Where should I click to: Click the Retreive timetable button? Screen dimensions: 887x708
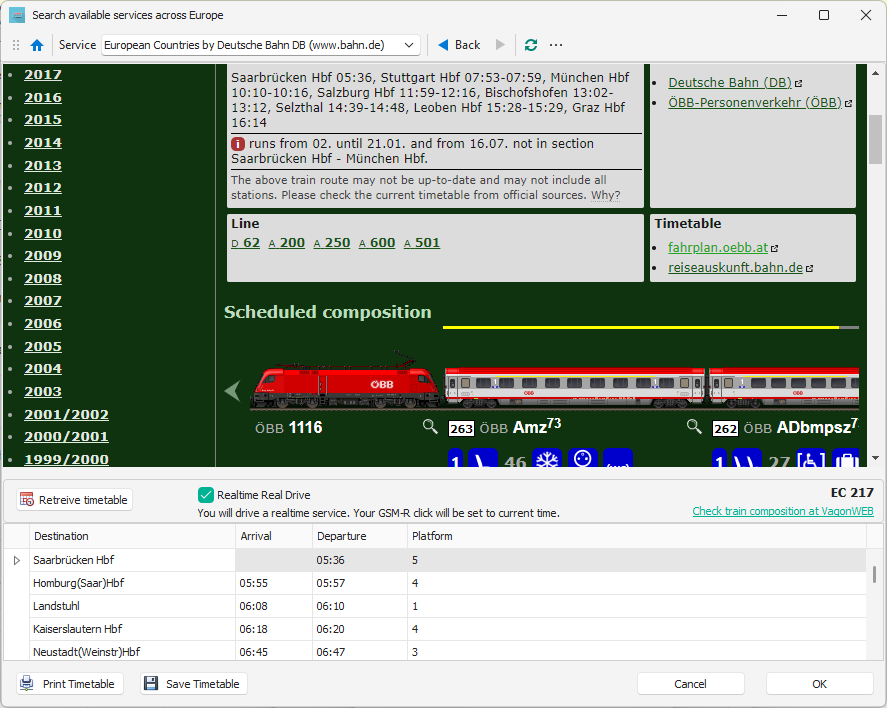pyautogui.click(x=74, y=500)
